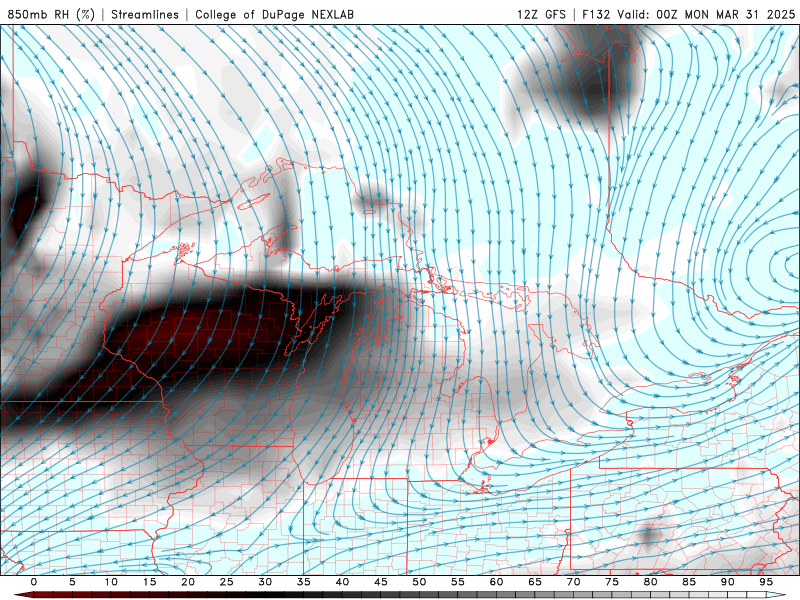This screenshot has height=600, width=800.
Task: Click the colorbar label '30'
Action: pos(265,582)
